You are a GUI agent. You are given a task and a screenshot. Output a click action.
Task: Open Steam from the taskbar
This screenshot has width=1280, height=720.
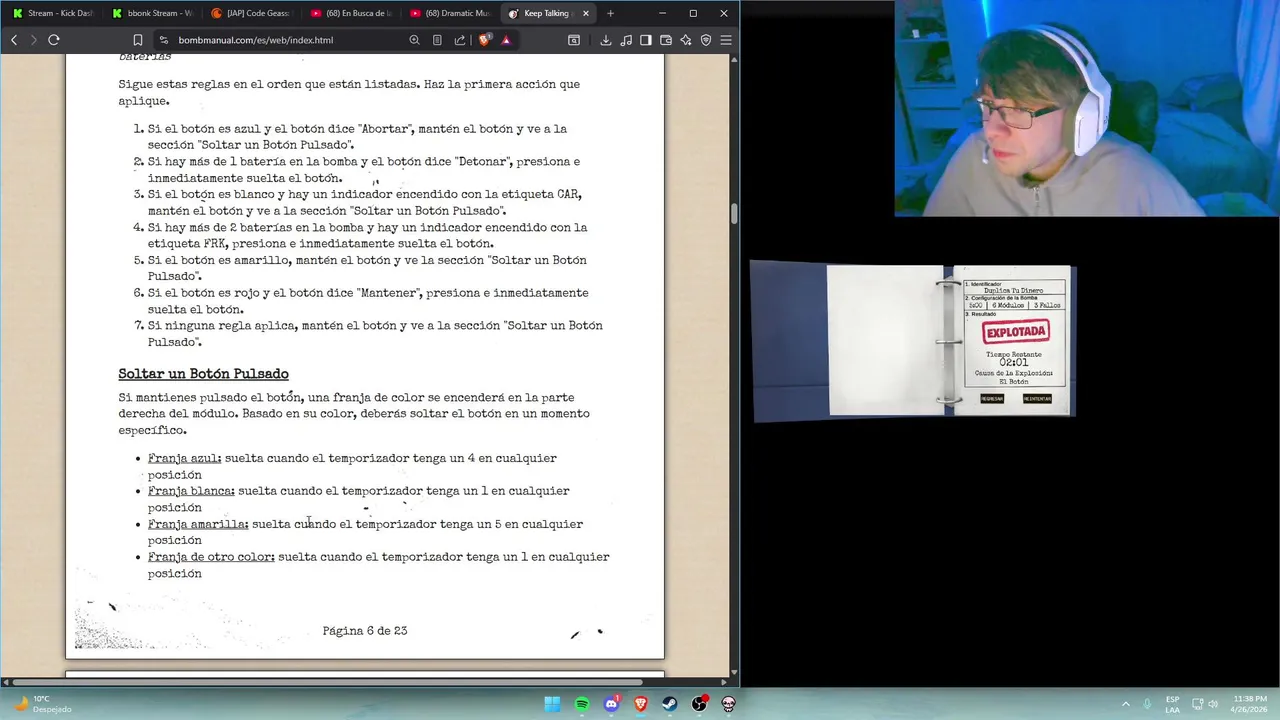670,704
